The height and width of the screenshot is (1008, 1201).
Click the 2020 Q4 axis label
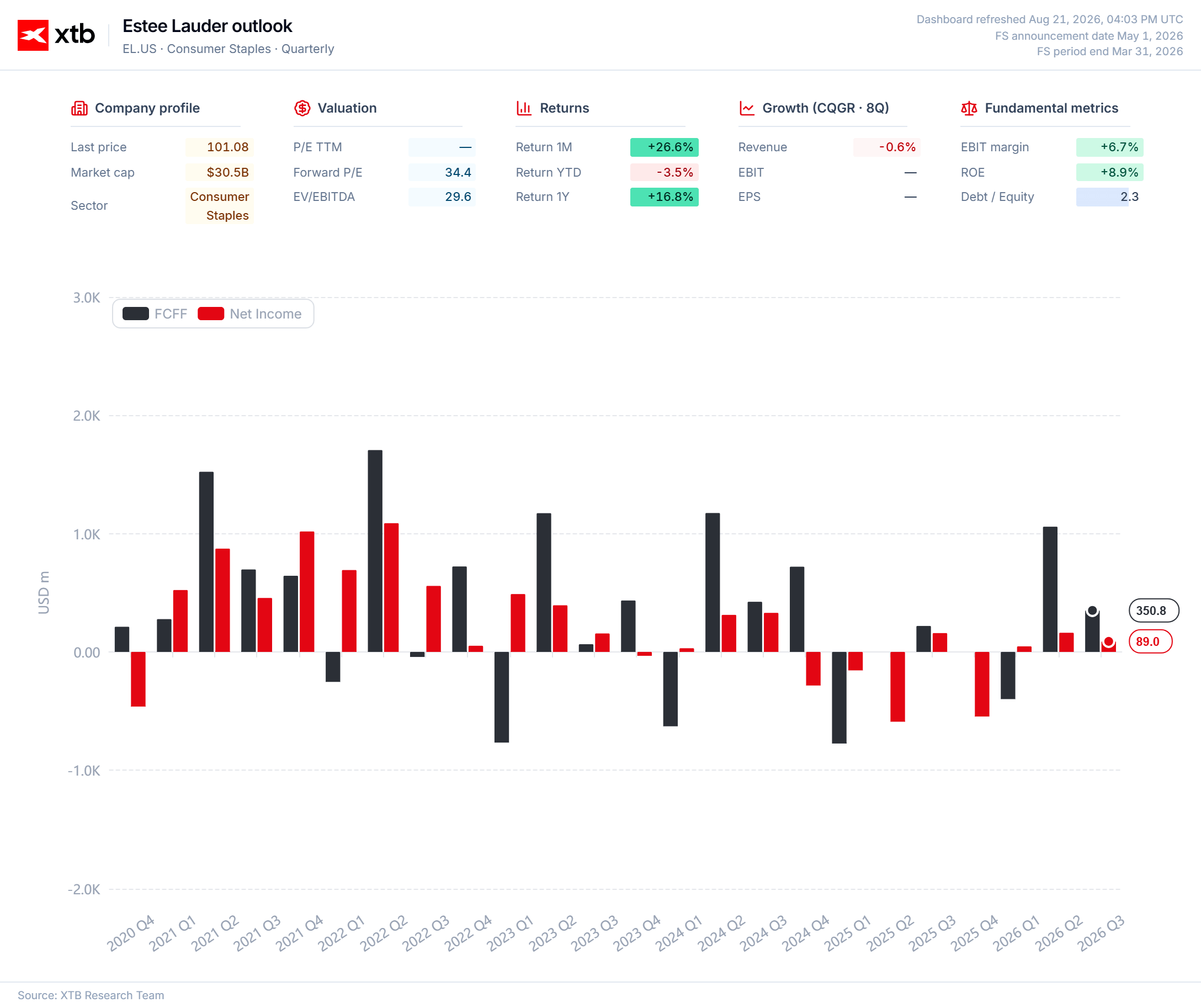[x=130, y=933]
